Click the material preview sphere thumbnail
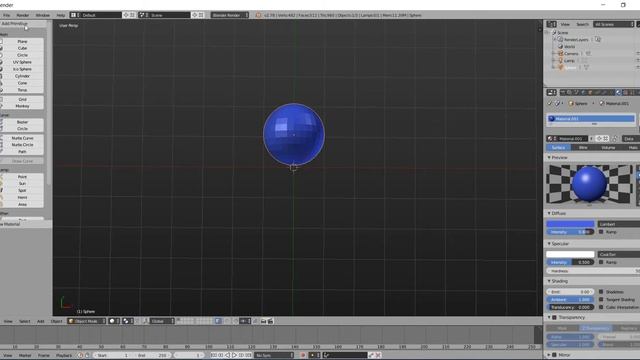 589,184
